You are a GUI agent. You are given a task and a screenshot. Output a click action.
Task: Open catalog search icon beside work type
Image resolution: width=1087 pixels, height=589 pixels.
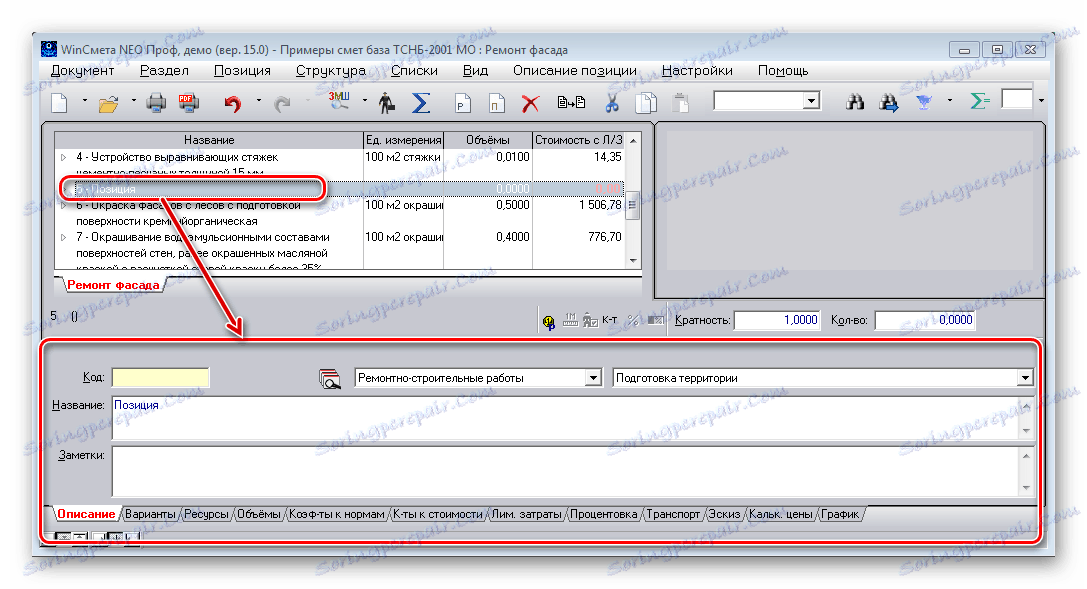coord(329,378)
